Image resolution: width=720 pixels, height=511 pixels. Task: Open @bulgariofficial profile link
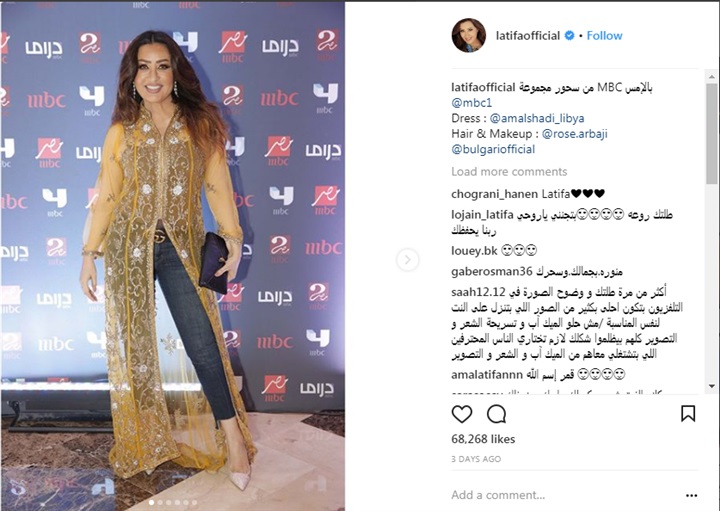493,150
